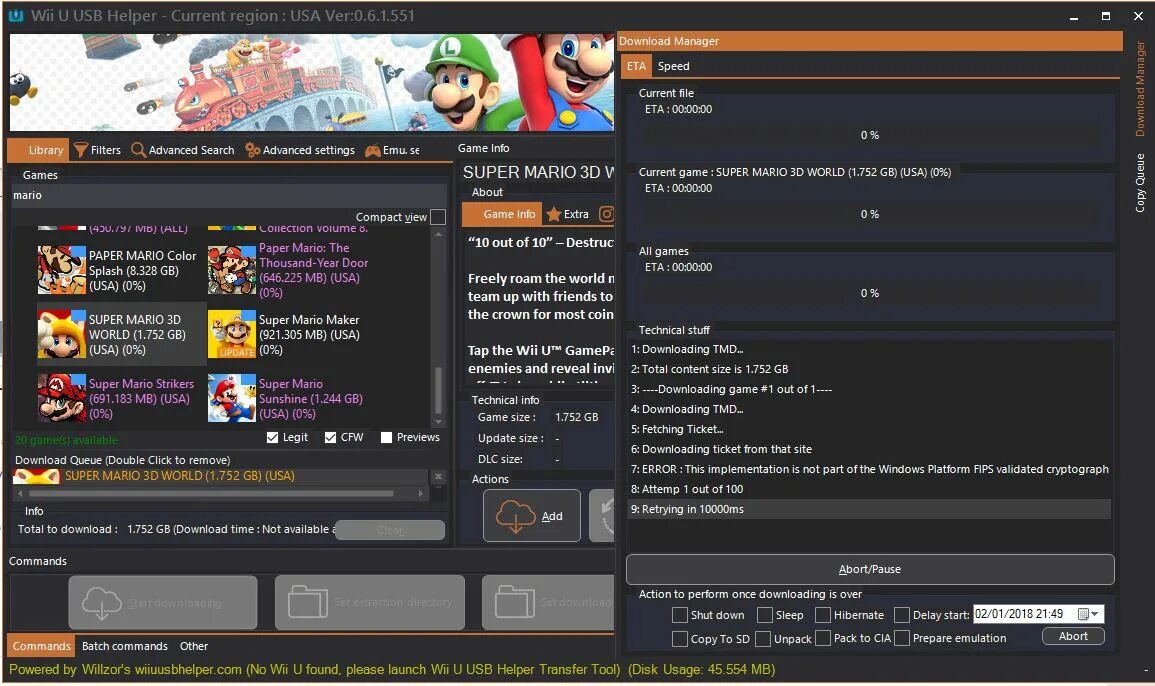Open the Filters funnel icon
The width and height of the screenshot is (1155, 686).
[x=80, y=150]
